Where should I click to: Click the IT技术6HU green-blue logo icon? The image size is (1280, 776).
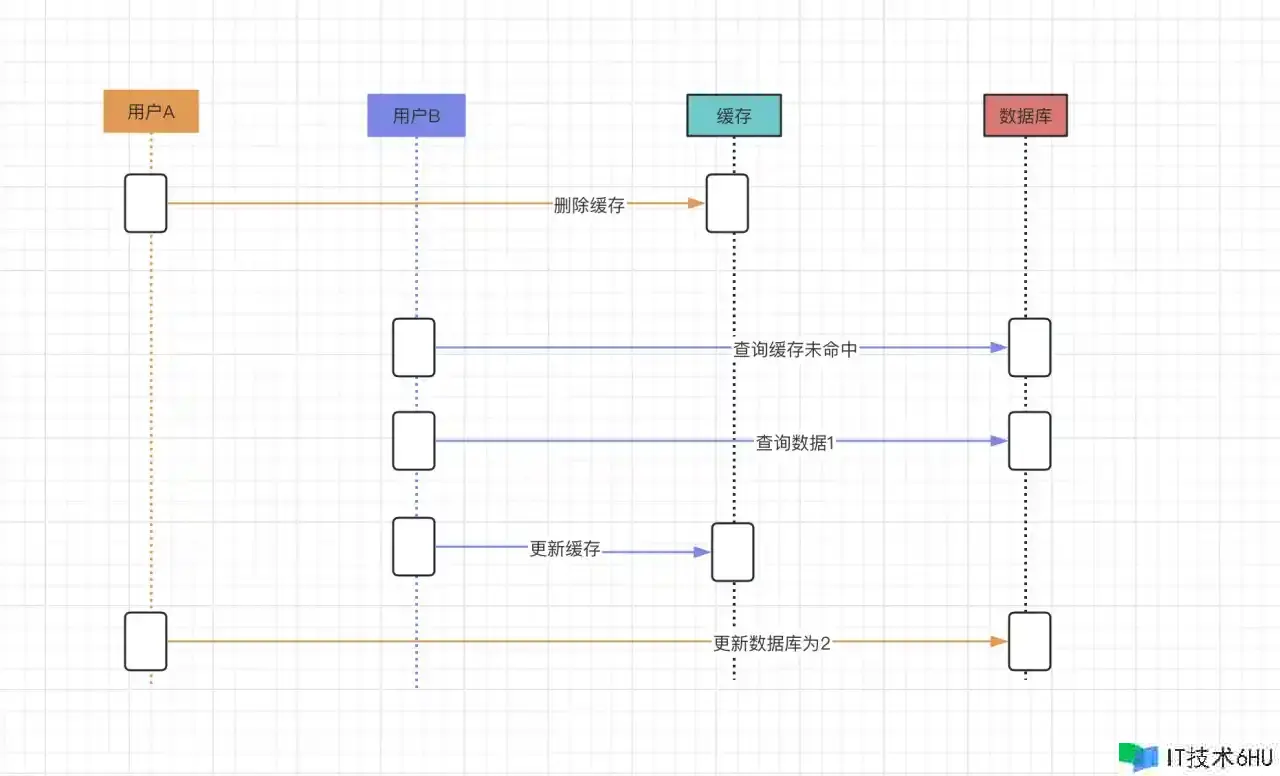click(x=1138, y=756)
